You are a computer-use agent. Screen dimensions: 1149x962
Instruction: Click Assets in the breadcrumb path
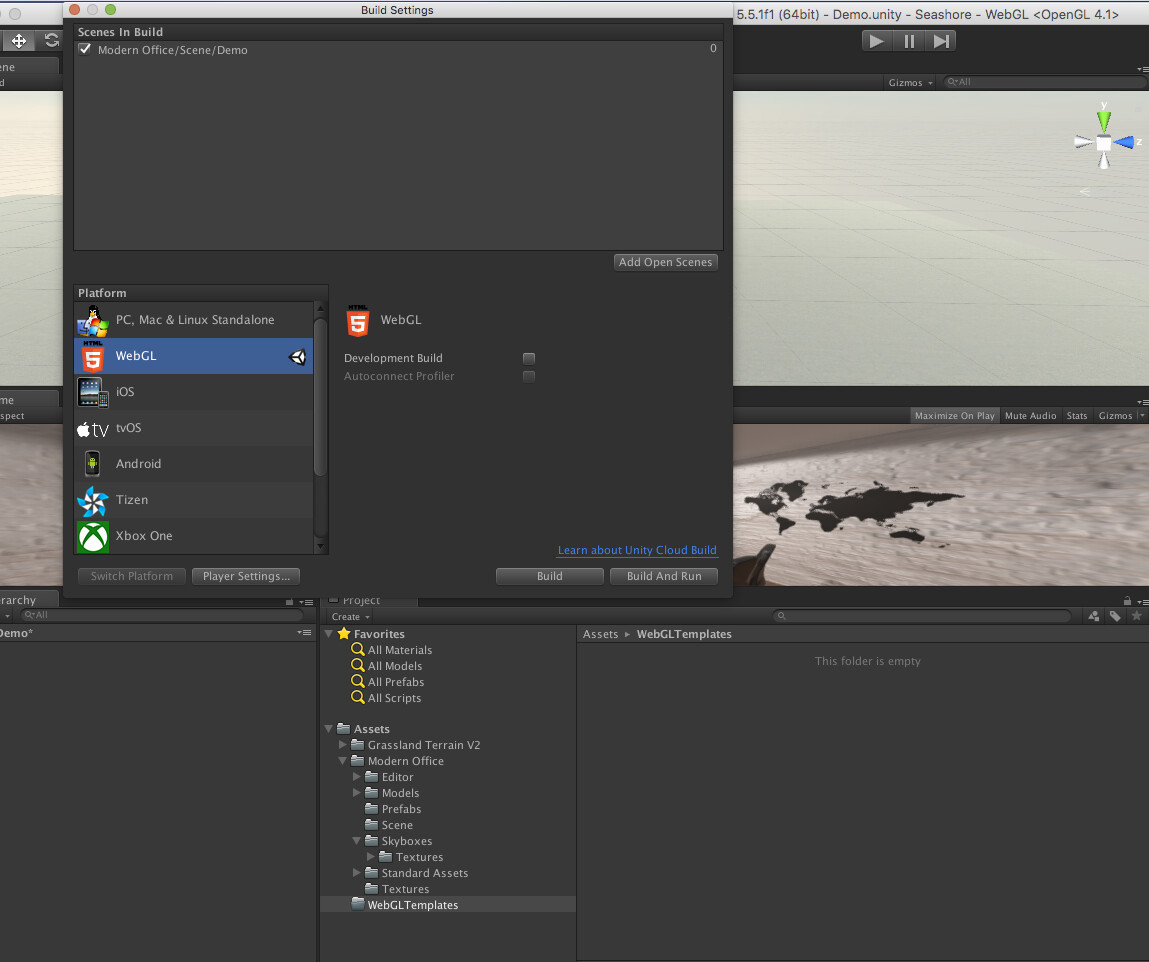click(x=600, y=633)
